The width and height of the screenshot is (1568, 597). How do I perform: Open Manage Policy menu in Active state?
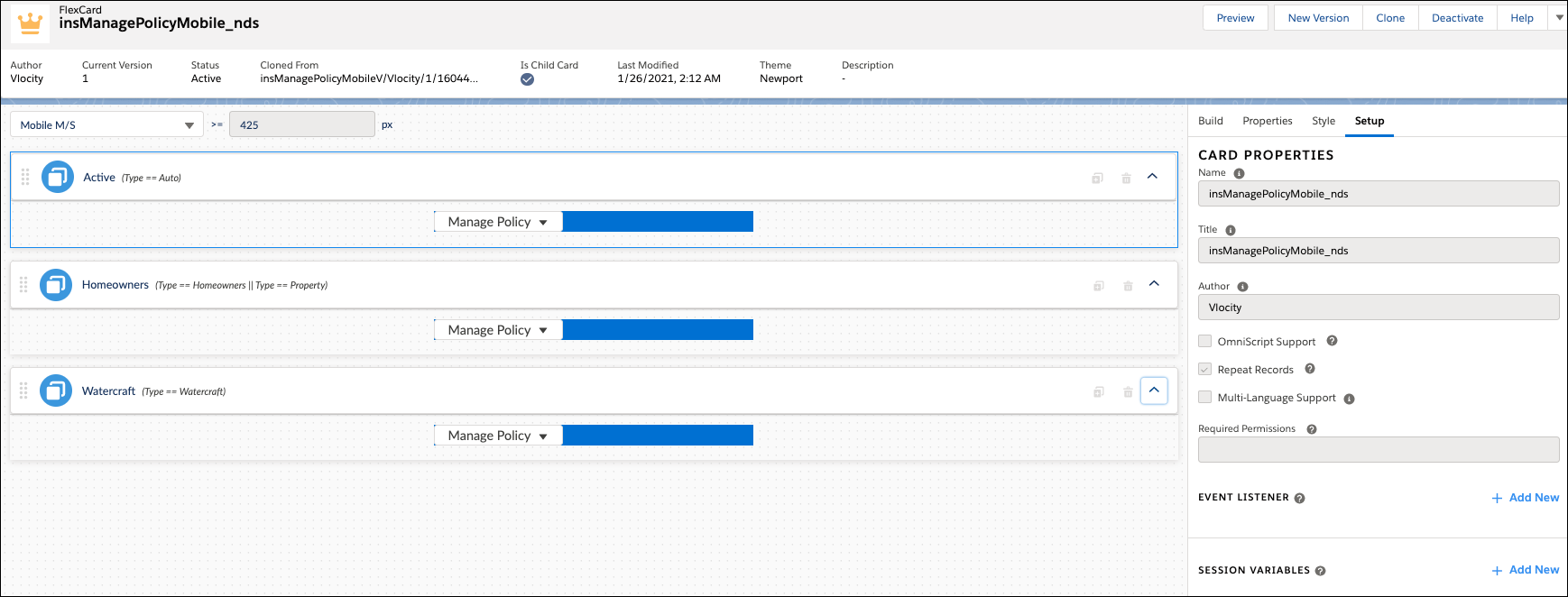click(x=498, y=222)
